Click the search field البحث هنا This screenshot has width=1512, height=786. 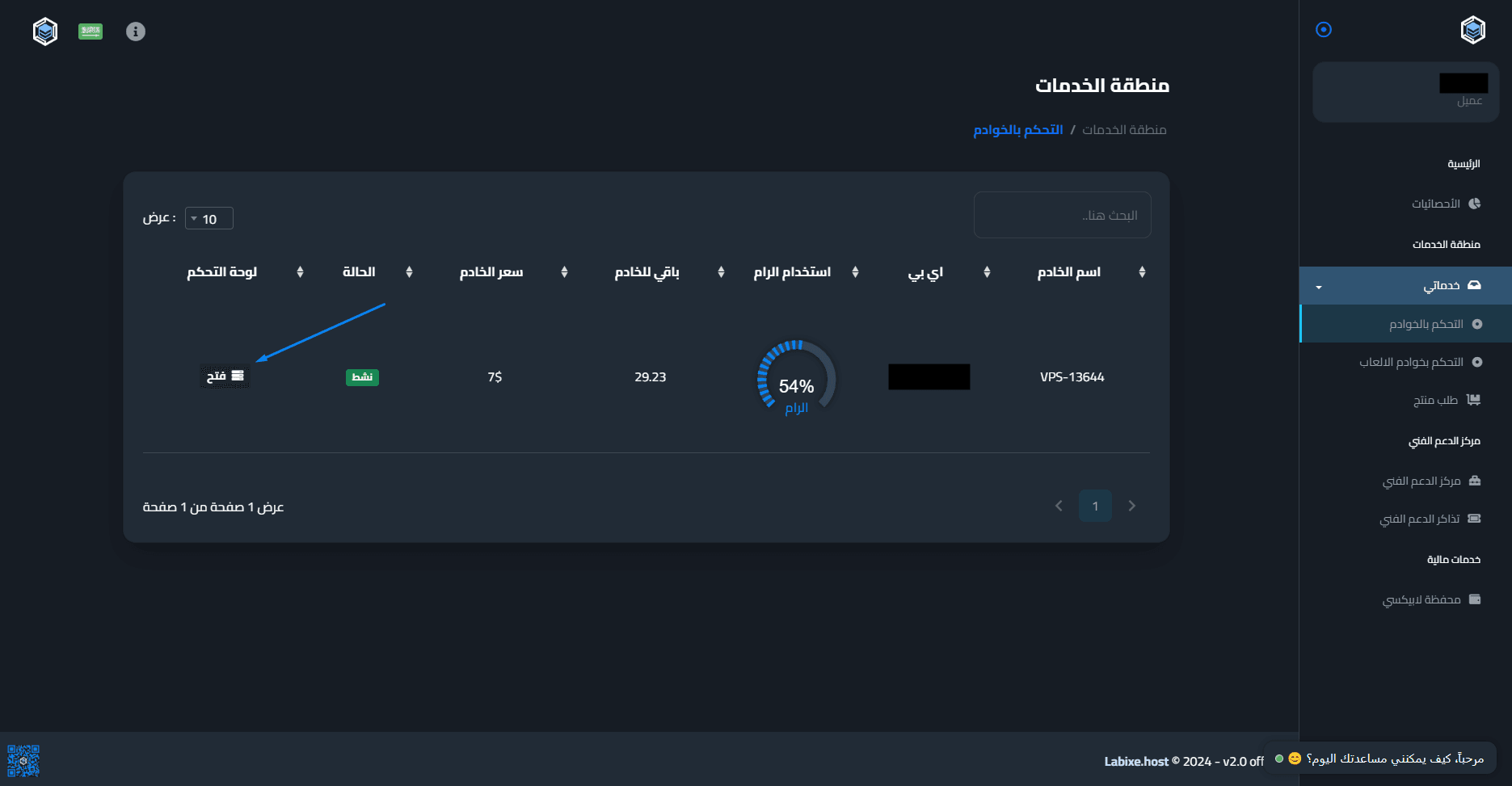[x=1063, y=215]
